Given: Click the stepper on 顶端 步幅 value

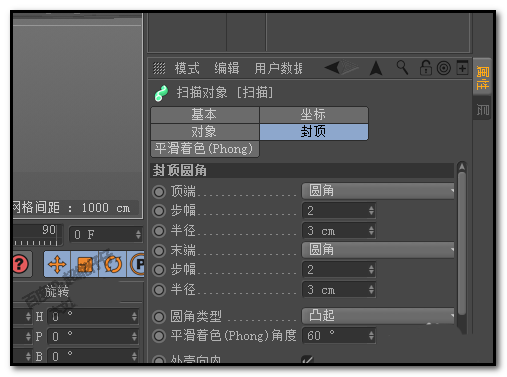Looking at the screenshot, I should [371, 211].
